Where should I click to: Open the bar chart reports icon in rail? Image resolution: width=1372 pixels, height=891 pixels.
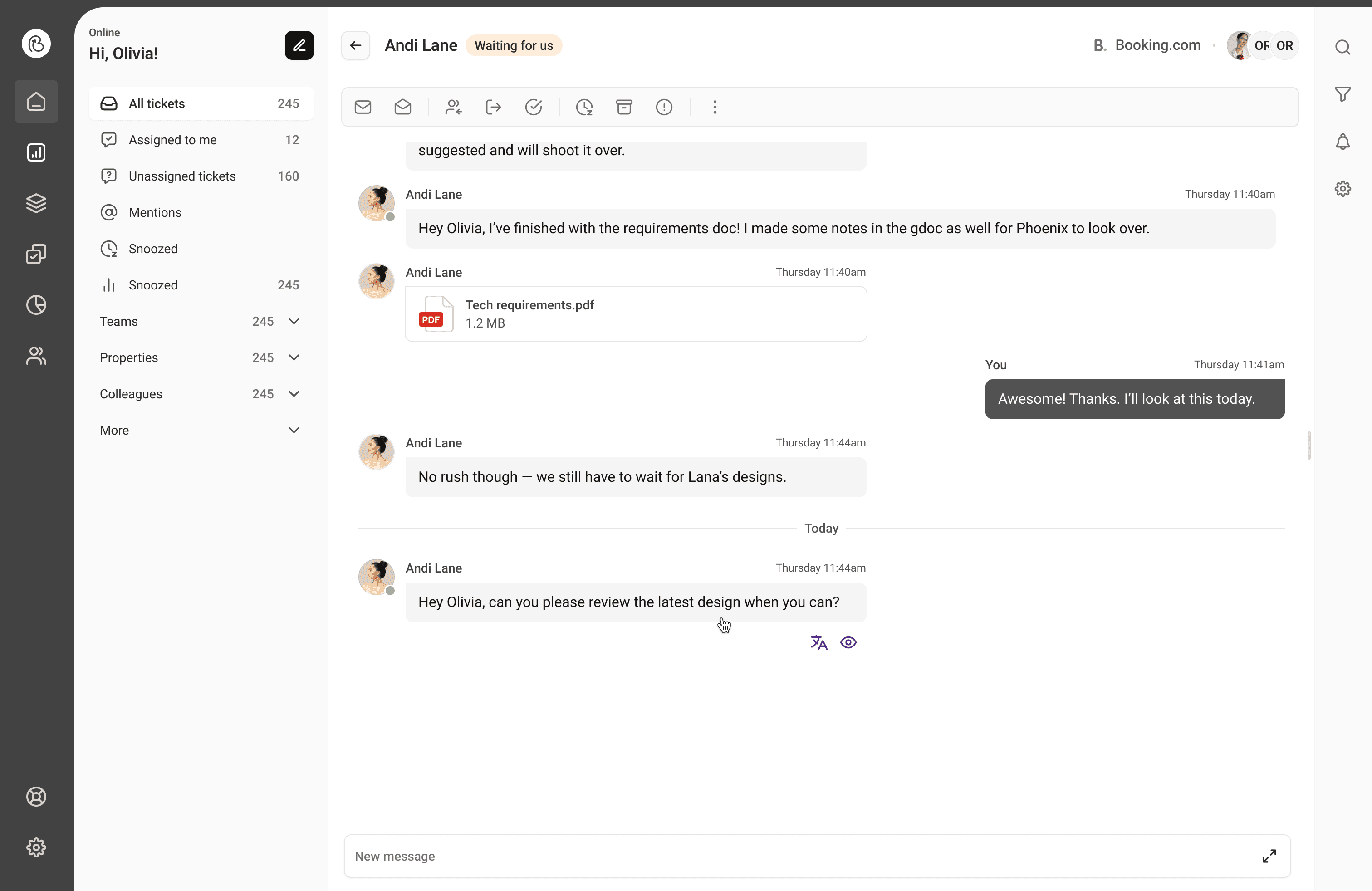coord(36,152)
